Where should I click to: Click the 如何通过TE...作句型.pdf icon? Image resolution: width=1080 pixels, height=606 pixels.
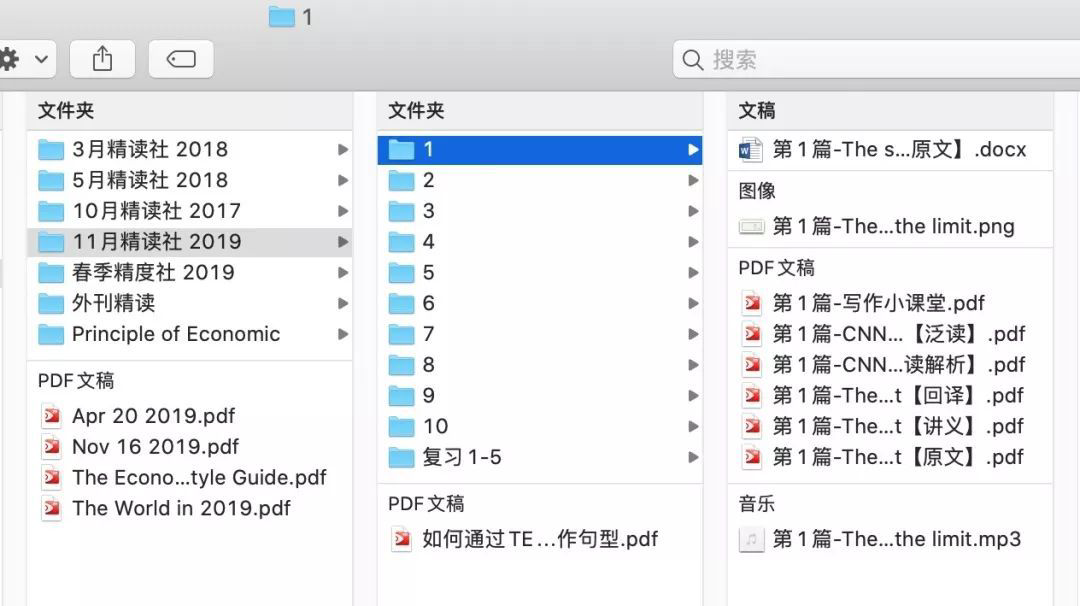click(x=401, y=540)
